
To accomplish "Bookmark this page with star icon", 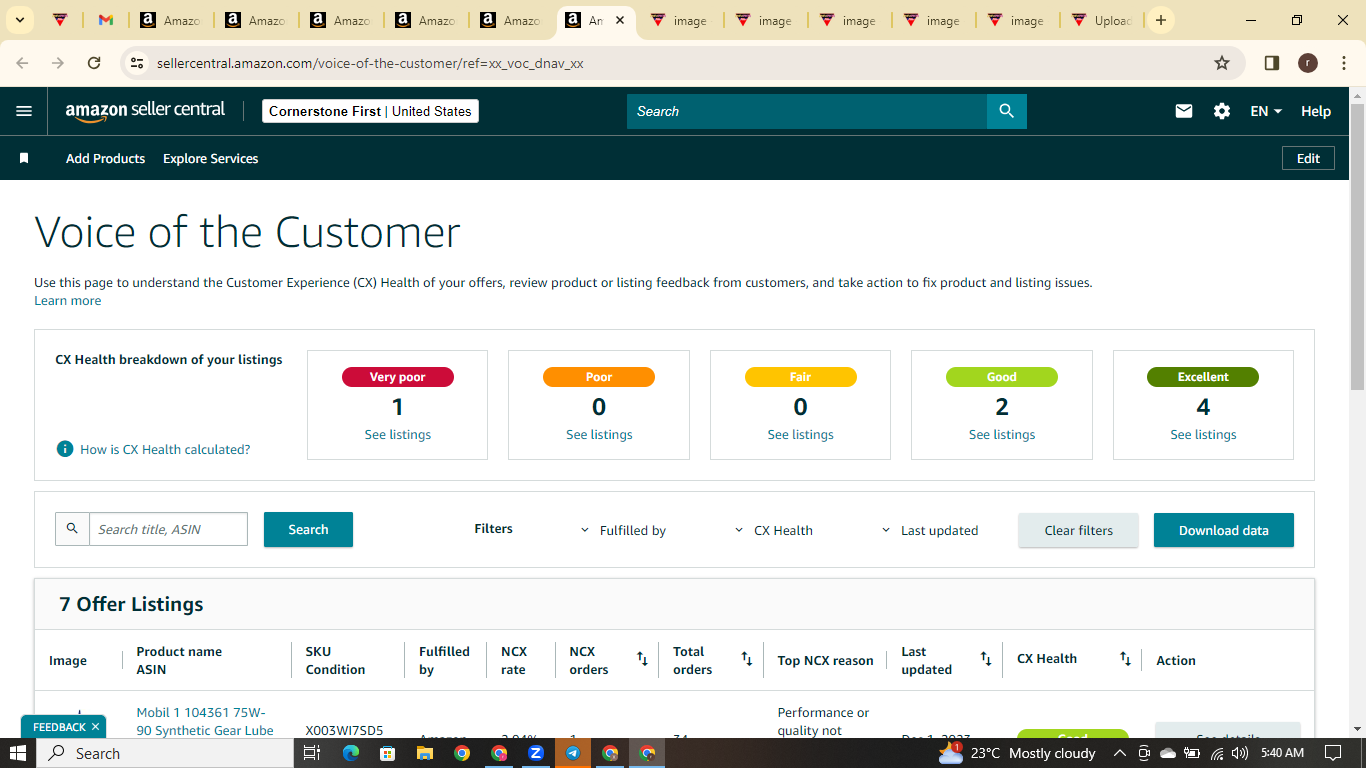I will (x=1222, y=63).
